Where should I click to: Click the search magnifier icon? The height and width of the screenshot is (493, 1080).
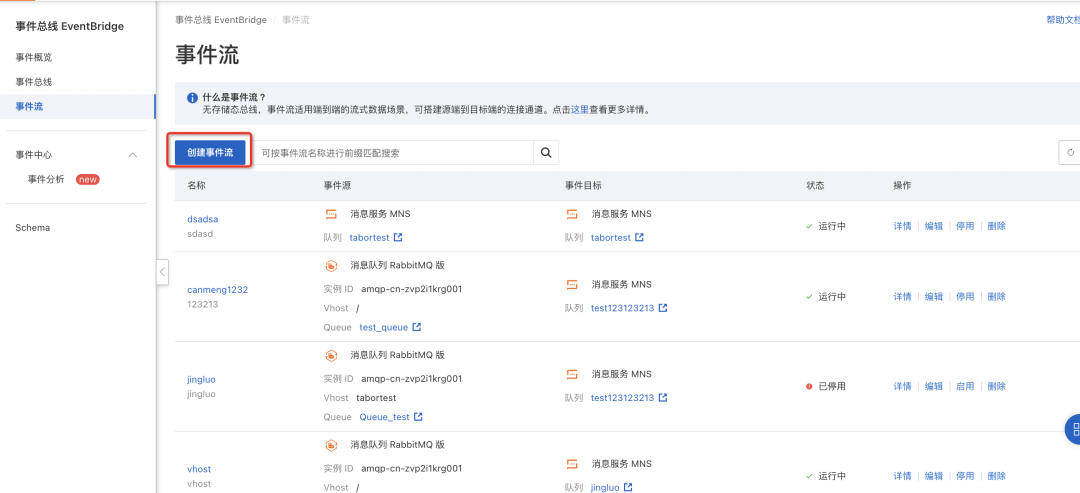(546, 153)
